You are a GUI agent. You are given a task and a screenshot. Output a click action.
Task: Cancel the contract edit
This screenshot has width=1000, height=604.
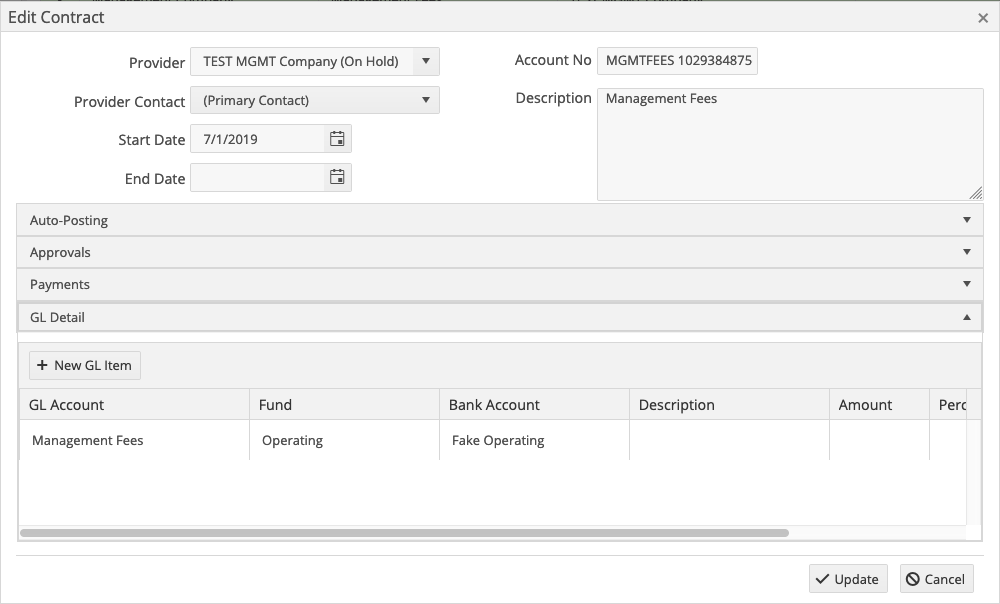click(x=936, y=578)
